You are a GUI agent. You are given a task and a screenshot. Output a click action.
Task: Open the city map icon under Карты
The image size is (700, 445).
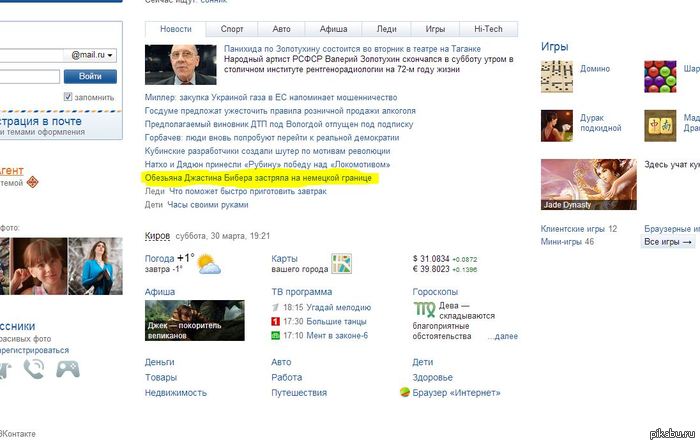click(x=342, y=264)
